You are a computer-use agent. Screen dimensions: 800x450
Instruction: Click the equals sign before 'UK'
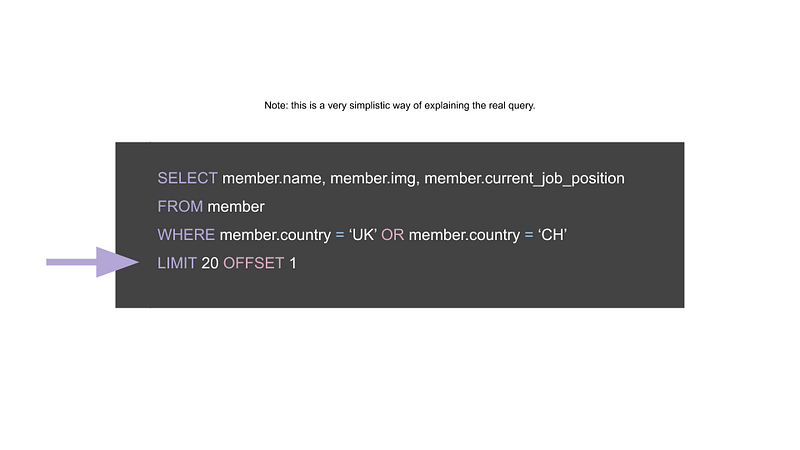[x=340, y=235]
